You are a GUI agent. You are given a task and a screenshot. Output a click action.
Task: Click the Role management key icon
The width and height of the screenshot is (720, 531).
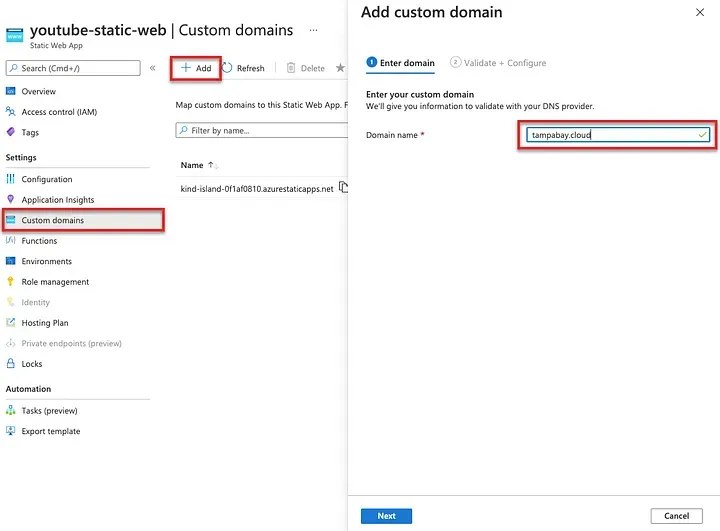11,281
